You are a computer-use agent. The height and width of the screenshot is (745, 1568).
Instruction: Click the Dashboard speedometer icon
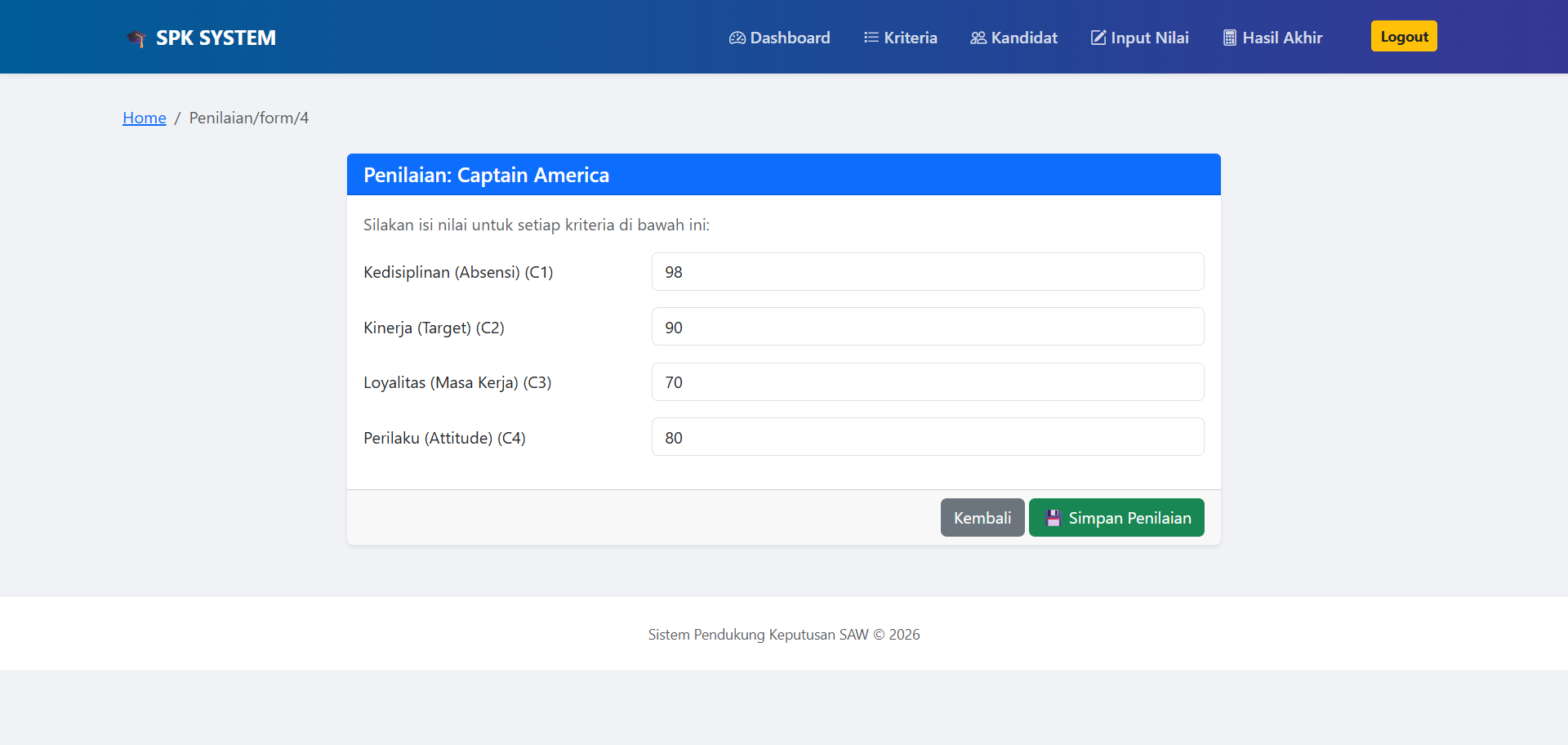coord(737,38)
